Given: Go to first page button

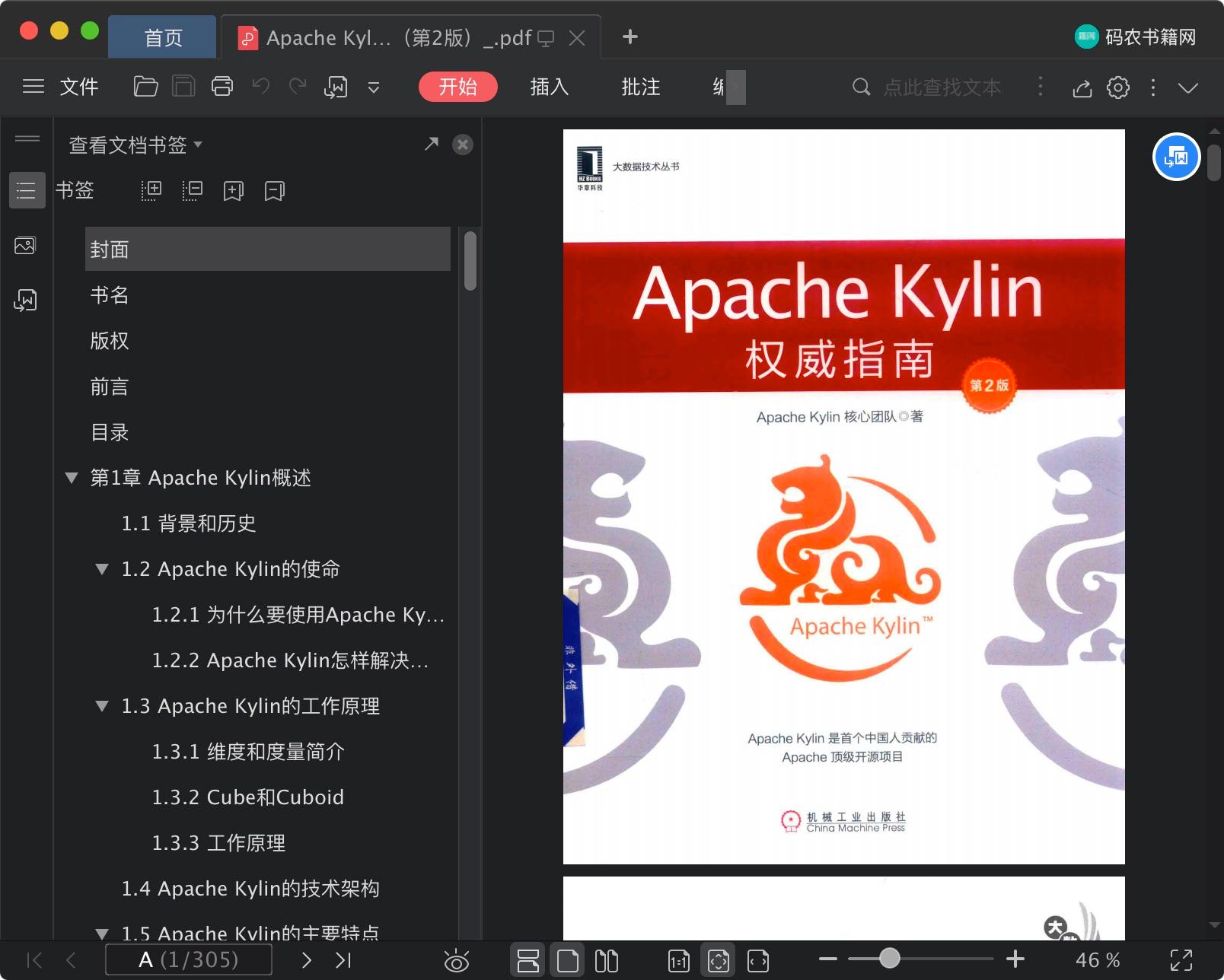Looking at the screenshot, I should [x=34, y=960].
